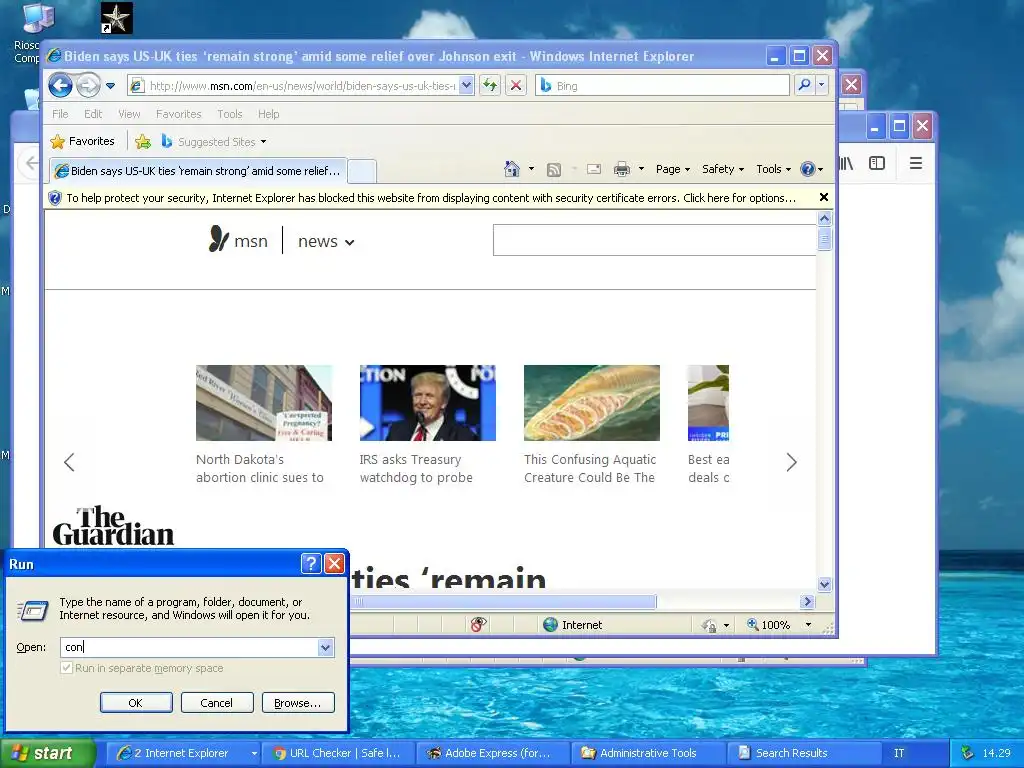Open the Safety command menu
This screenshot has width=1024, height=768.
[722, 169]
